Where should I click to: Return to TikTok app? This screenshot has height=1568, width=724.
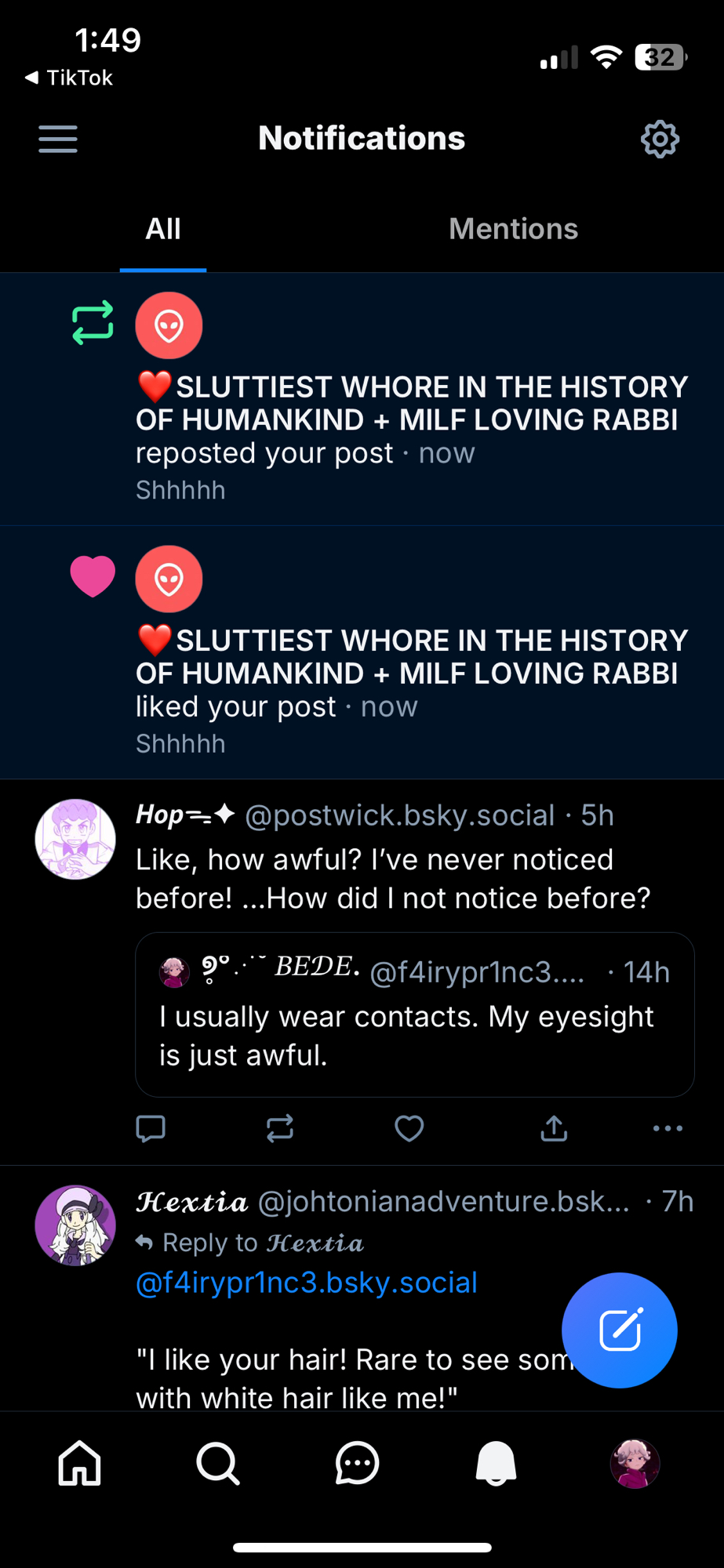69,78
